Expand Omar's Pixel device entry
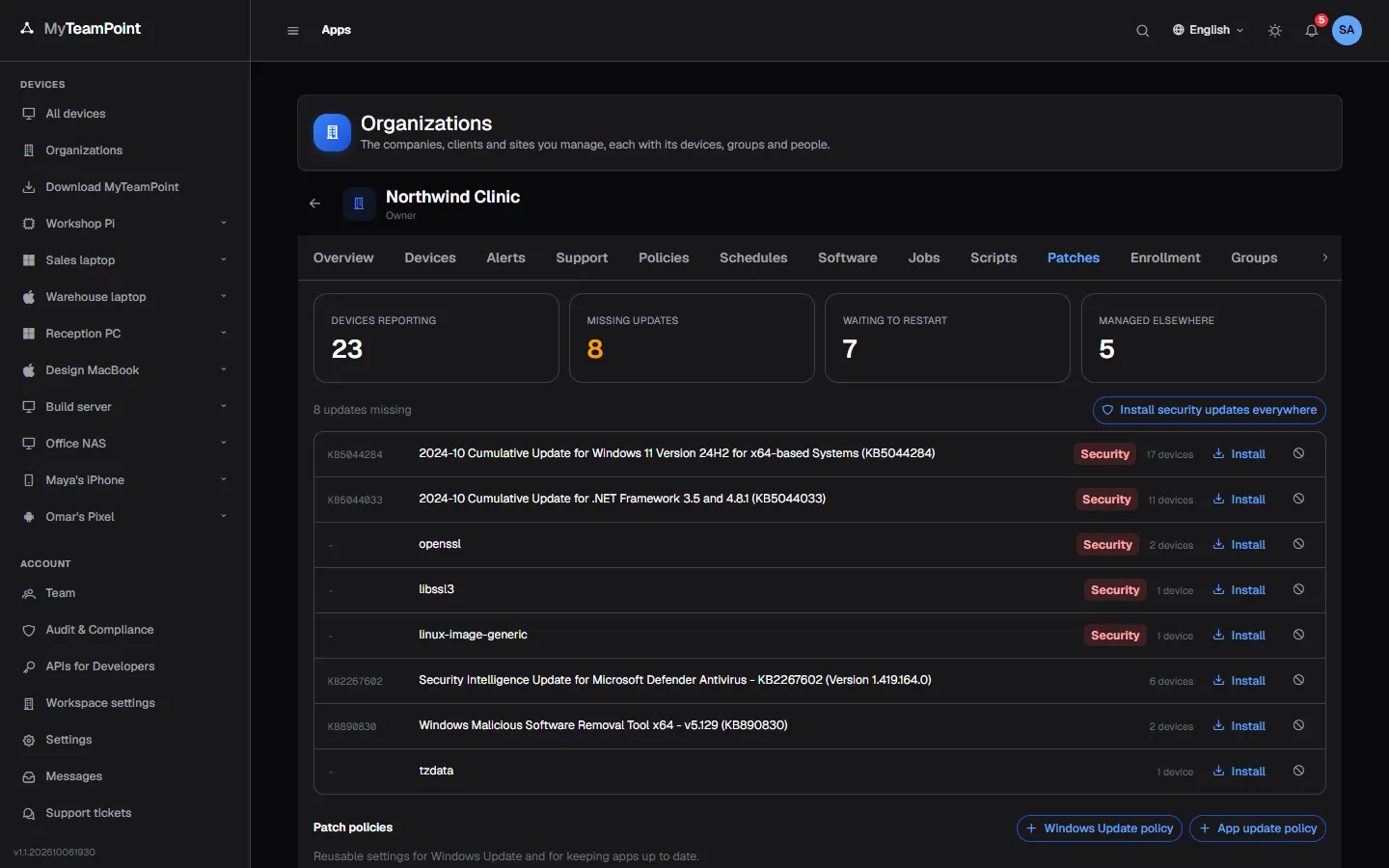The height and width of the screenshot is (868, 1389). pyautogui.click(x=224, y=516)
